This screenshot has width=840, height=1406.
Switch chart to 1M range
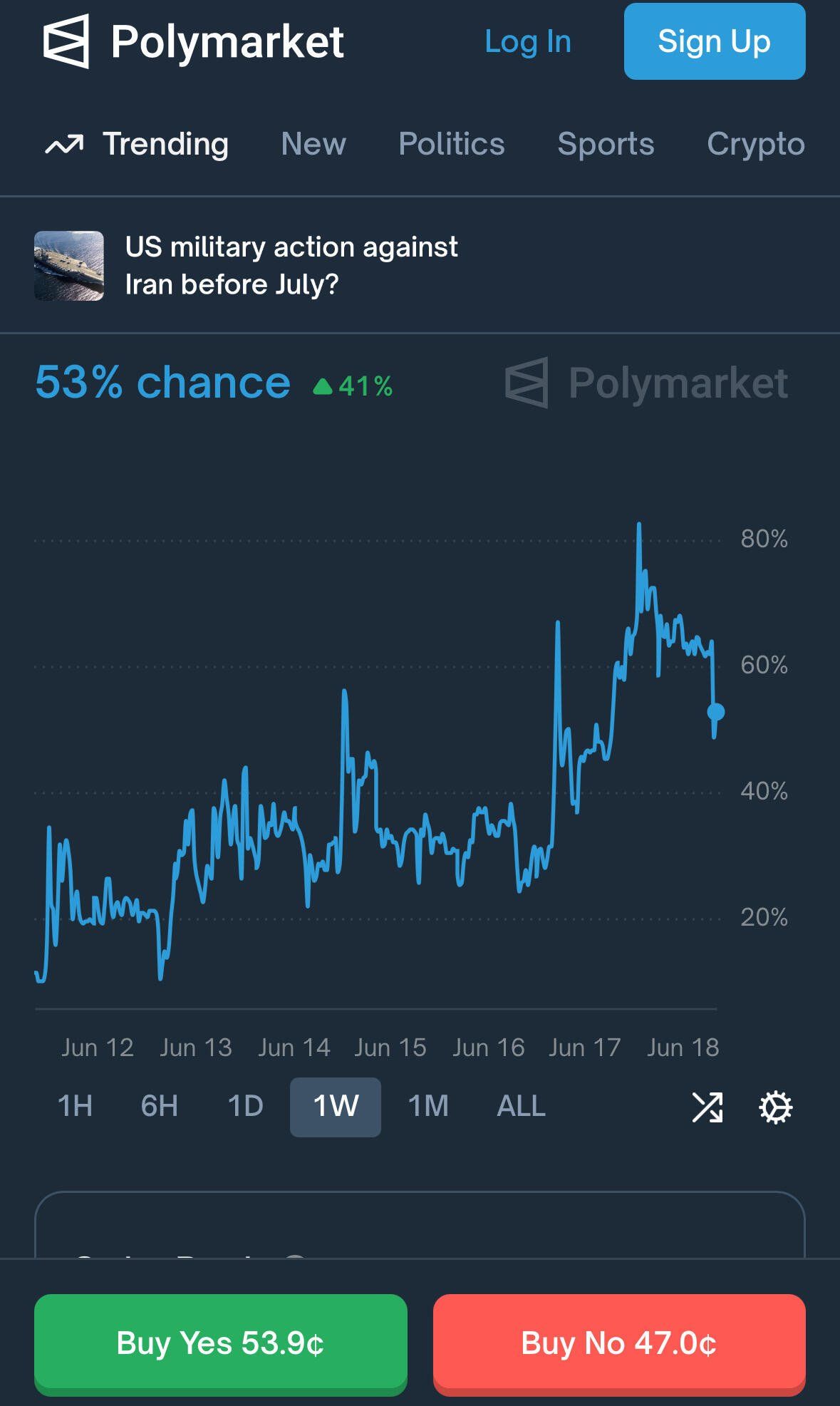[x=428, y=1106]
